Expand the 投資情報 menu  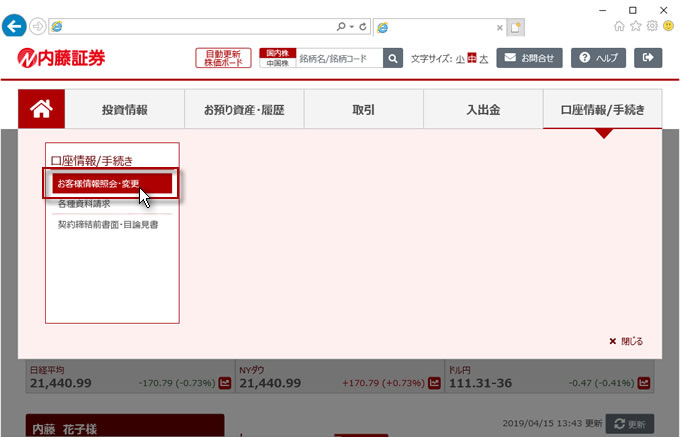[x=125, y=110]
